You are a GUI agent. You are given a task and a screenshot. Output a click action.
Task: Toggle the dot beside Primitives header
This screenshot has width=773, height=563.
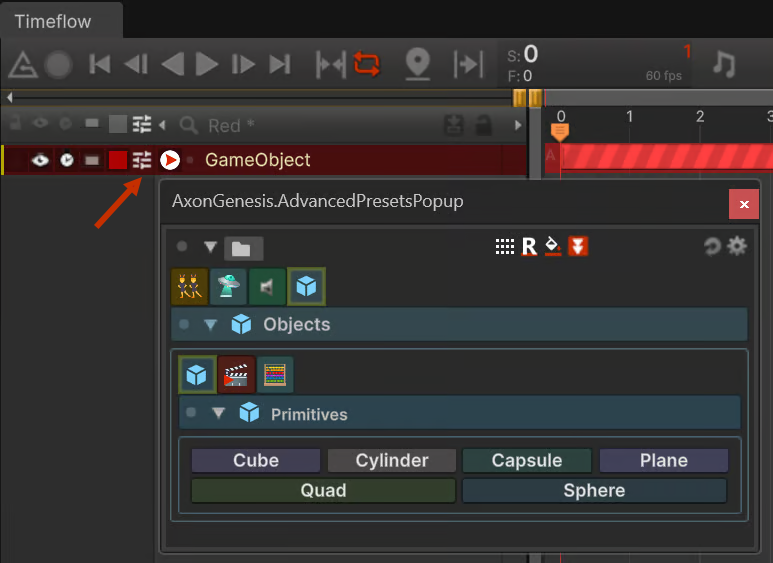click(x=191, y=412)
